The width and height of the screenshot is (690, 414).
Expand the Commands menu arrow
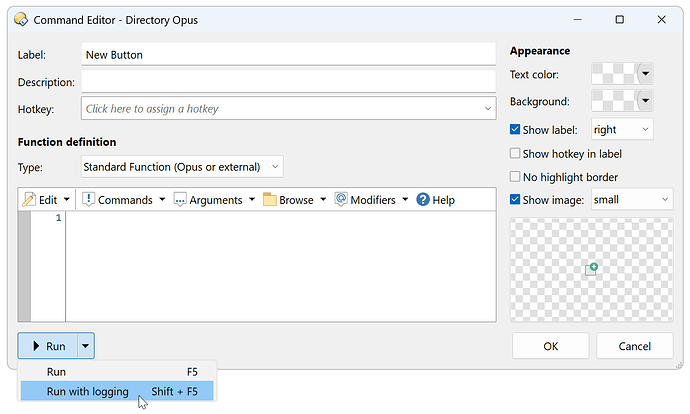click(x=162, y=199)
